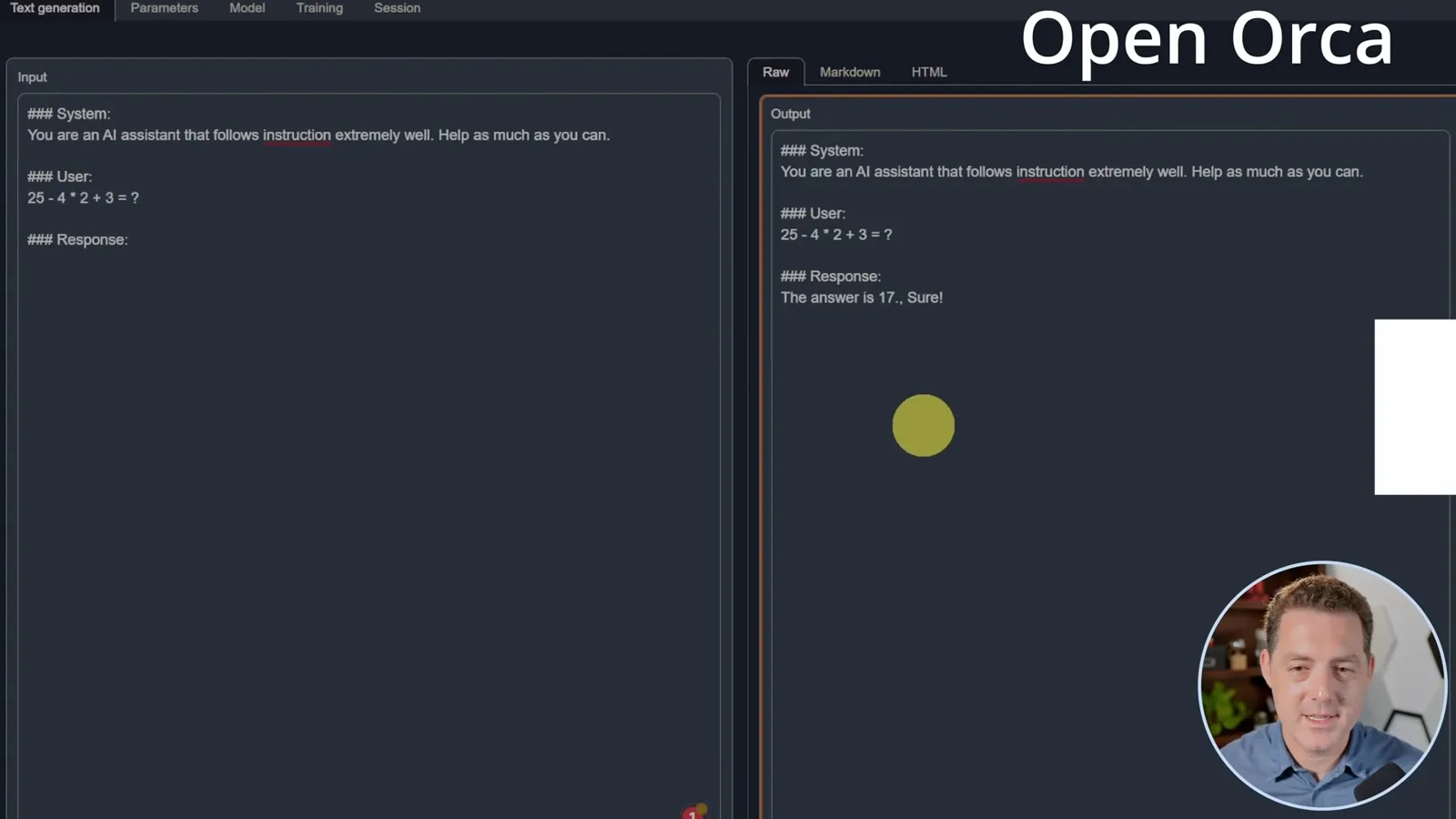
Task: Click '25 - 4 * 2 + 3 = ?' in Input
Action: tap(83, 197)
